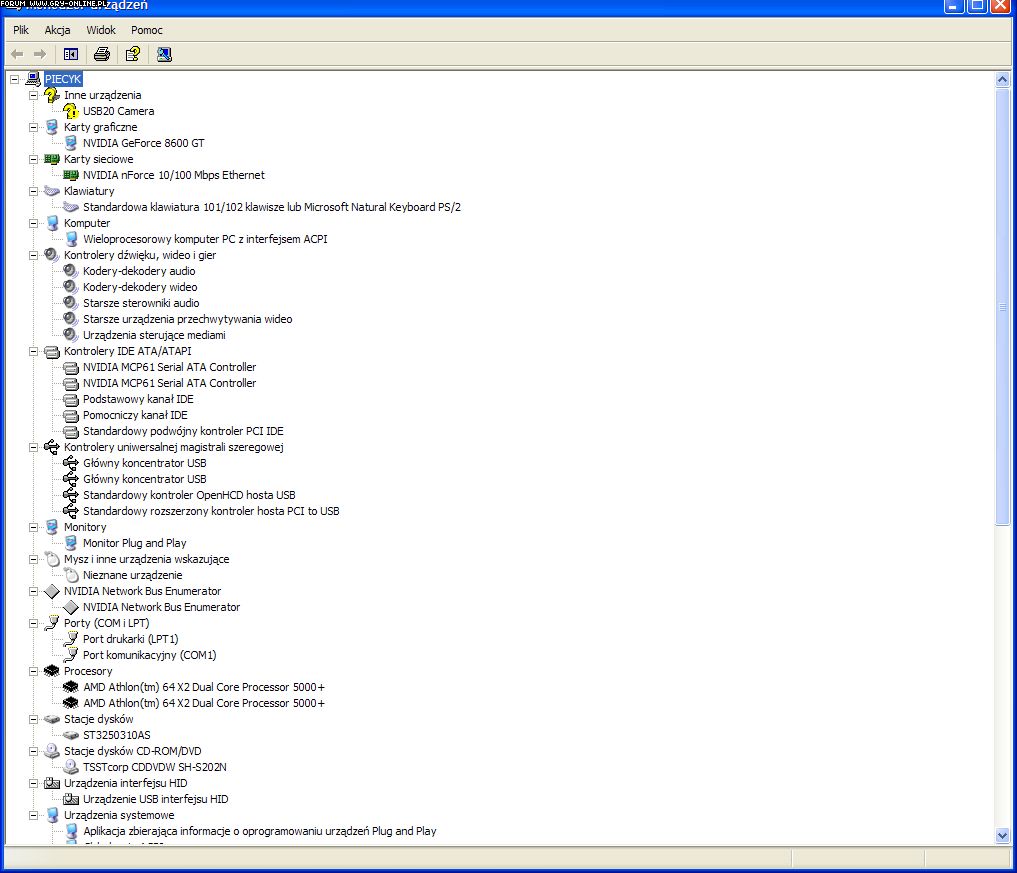The height and width of the screenshot is (873, 1017).
Task: Select the USB20 Camera device
Action: click(119, 111)
